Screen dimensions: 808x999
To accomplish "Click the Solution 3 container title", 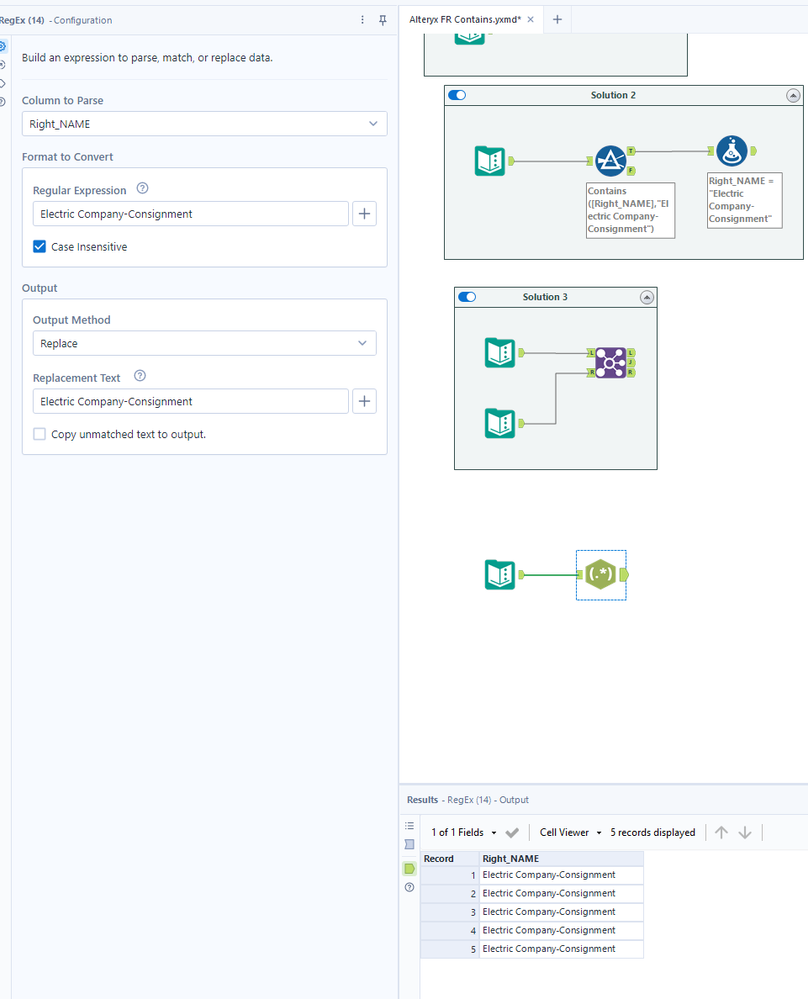I will click(545, 297).
